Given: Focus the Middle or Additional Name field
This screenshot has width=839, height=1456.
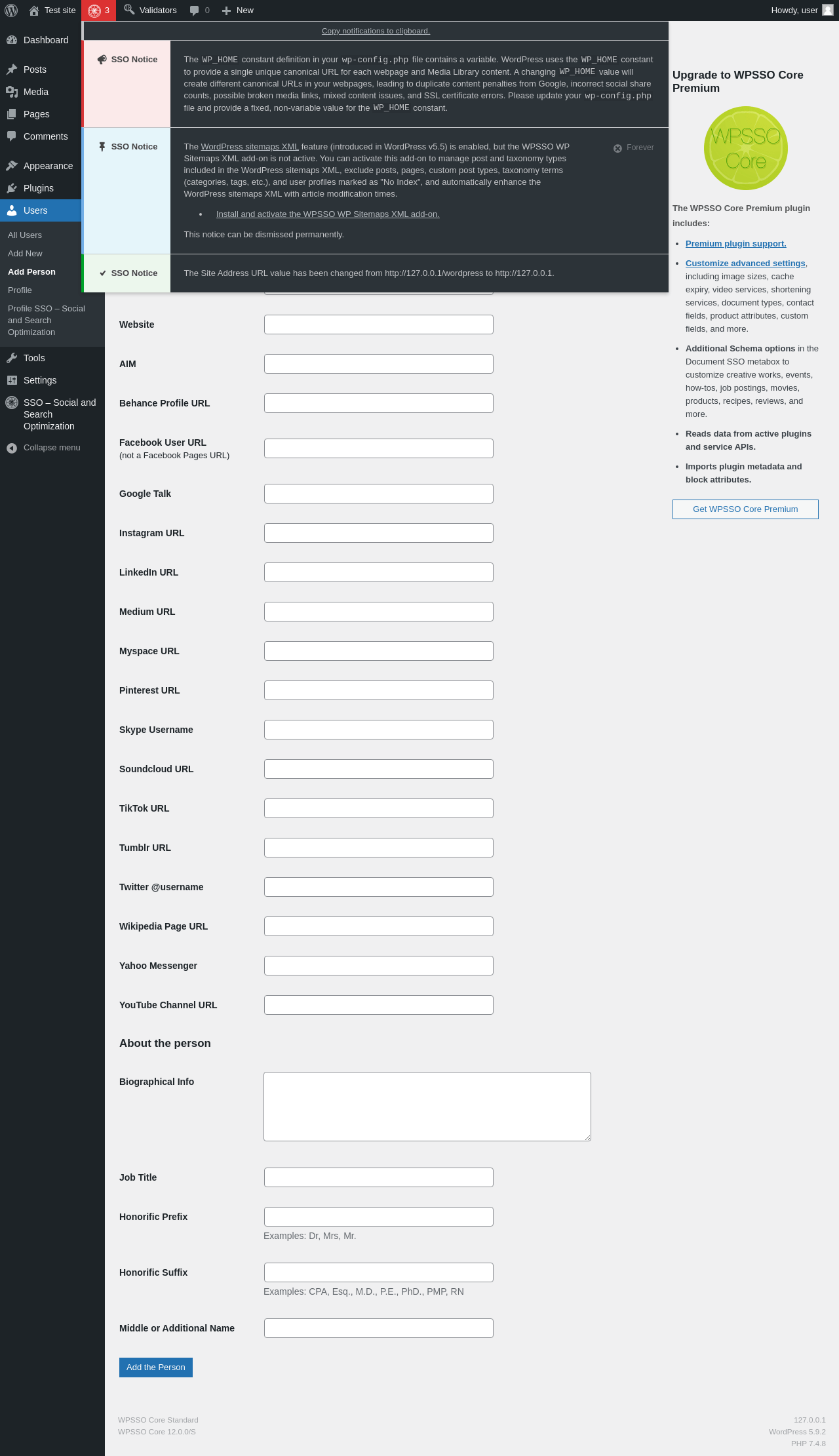Looking at the screenshot, I should click(379, 1328).
